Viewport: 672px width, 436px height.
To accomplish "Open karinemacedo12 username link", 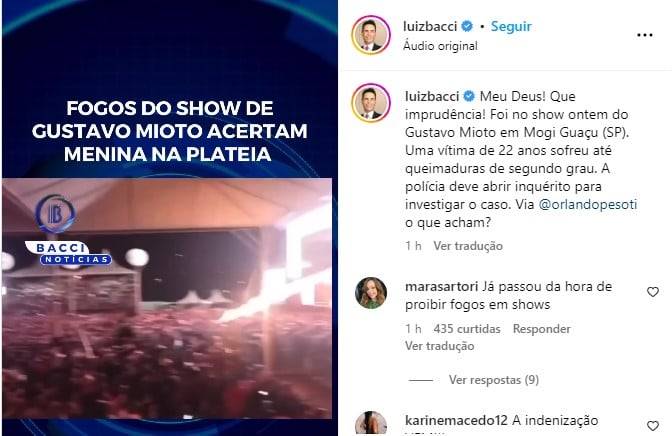I will [456, 420].
